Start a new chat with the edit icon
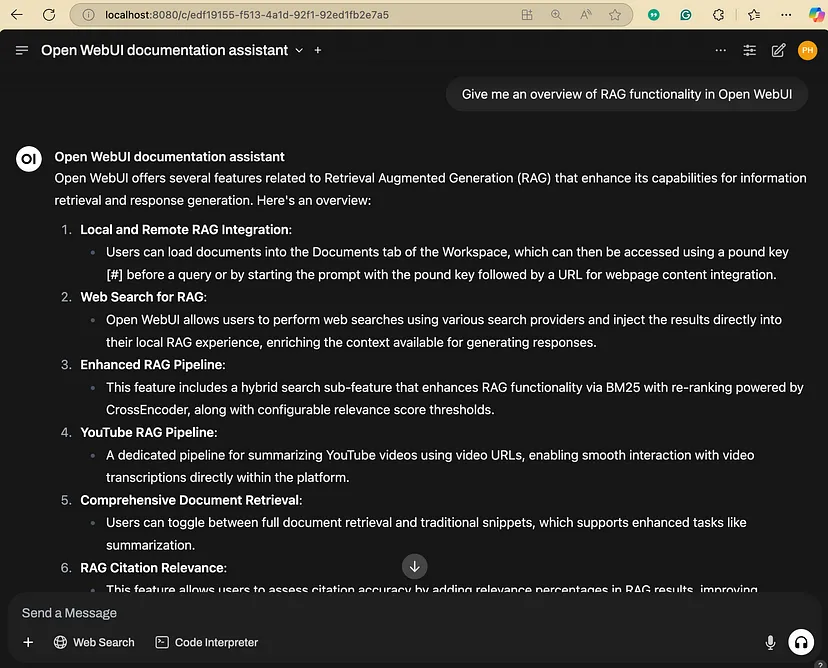Viewport: 828px width, 668px height. pos(778,50)
